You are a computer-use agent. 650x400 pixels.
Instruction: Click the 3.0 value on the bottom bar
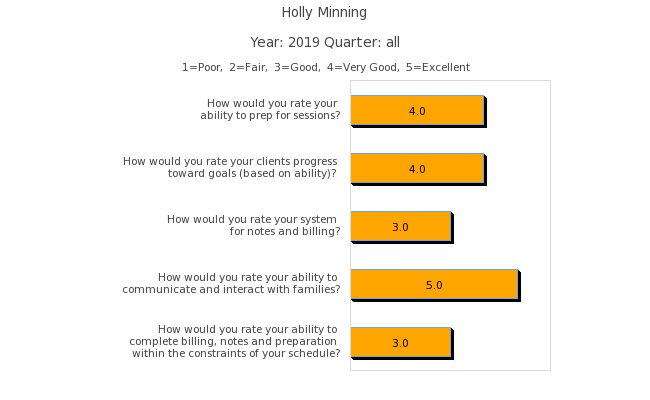(x=400, y=343)
